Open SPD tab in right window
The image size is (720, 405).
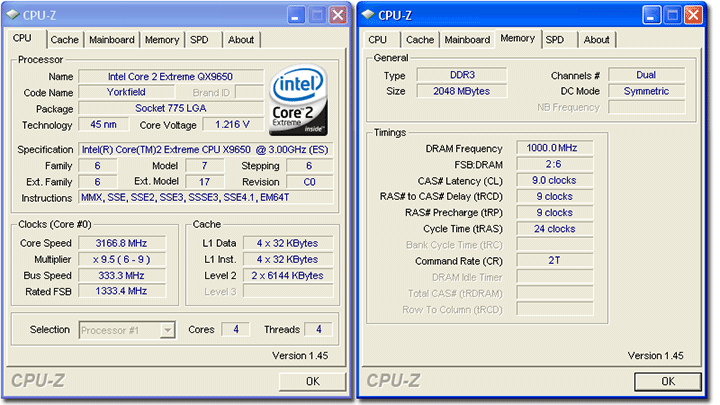pyautogui.click(x=555, y=40)
